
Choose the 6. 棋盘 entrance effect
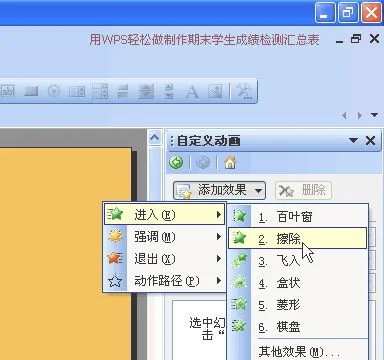(298, 326)
